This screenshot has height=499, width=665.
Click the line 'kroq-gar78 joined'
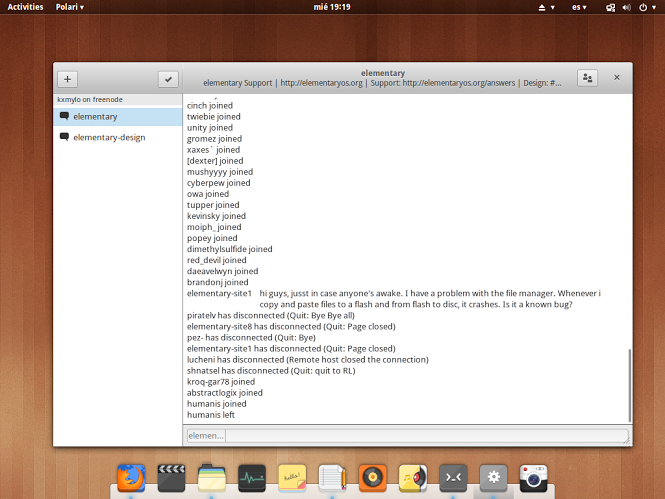[221, 382]
